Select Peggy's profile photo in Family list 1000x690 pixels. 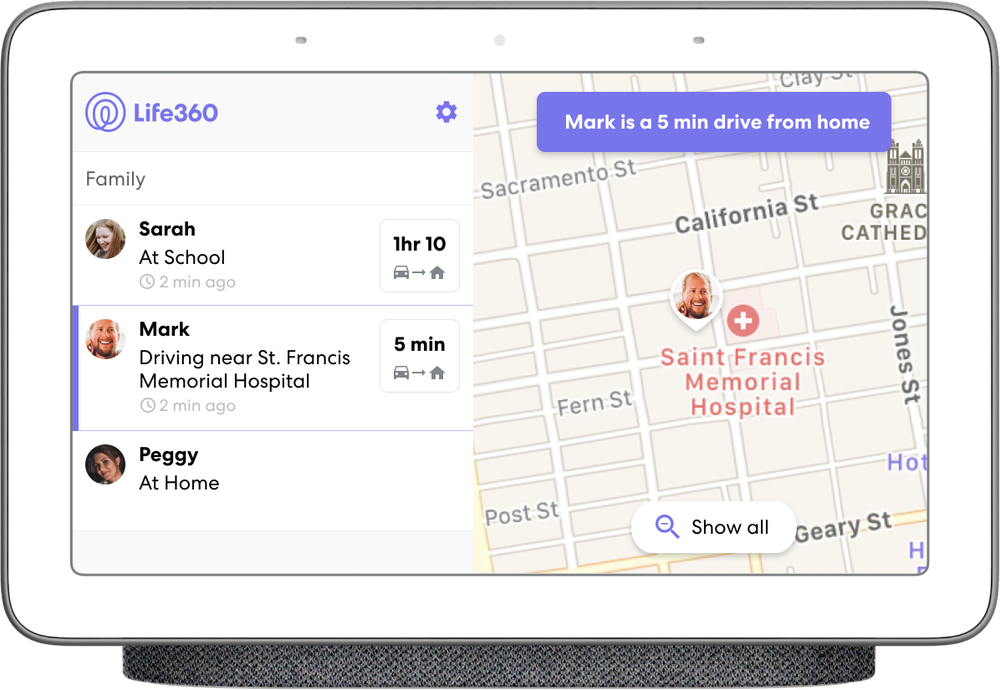click(105, 464)
